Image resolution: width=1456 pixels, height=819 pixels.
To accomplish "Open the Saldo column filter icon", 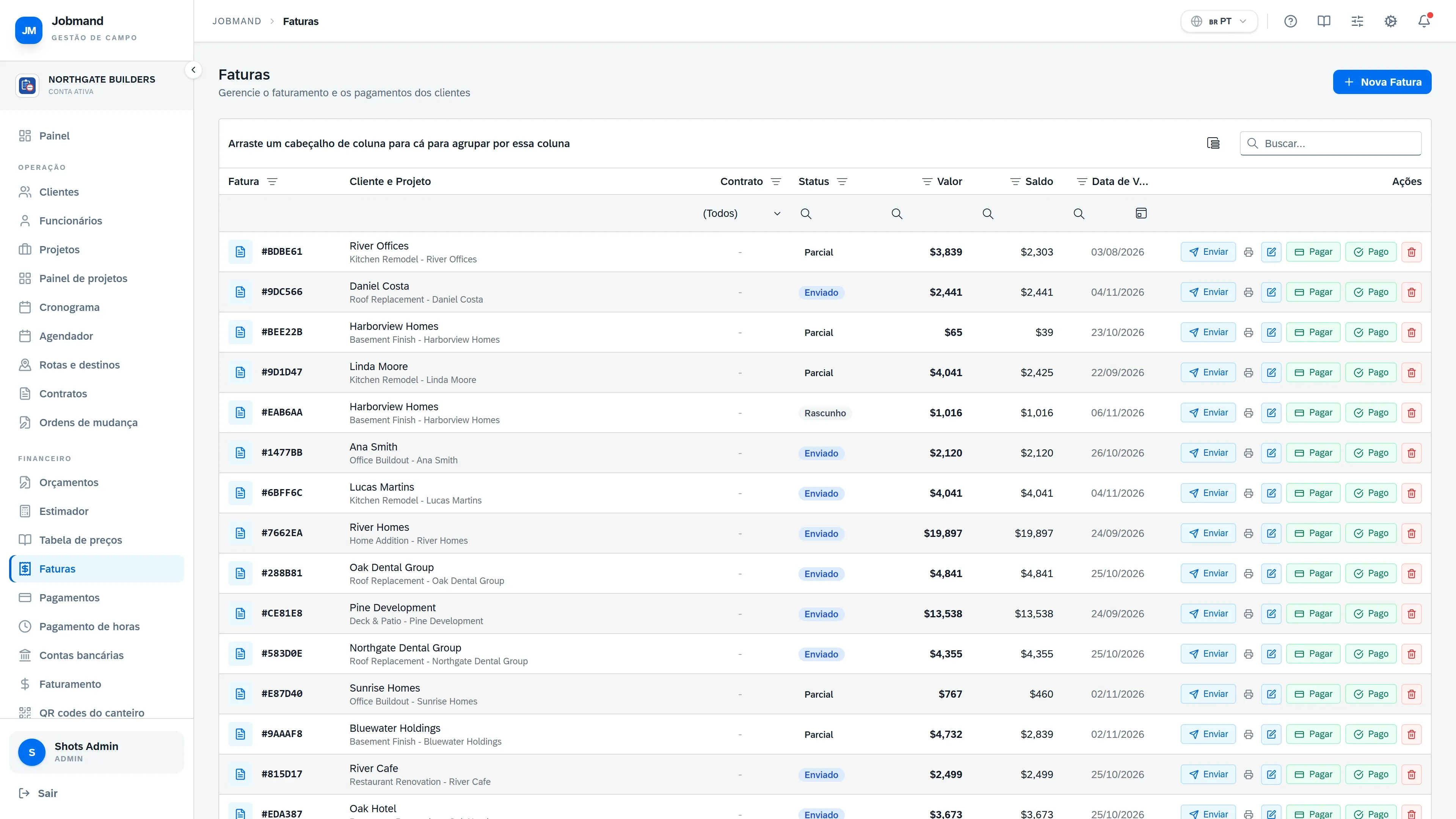I will pos(1015,182).
